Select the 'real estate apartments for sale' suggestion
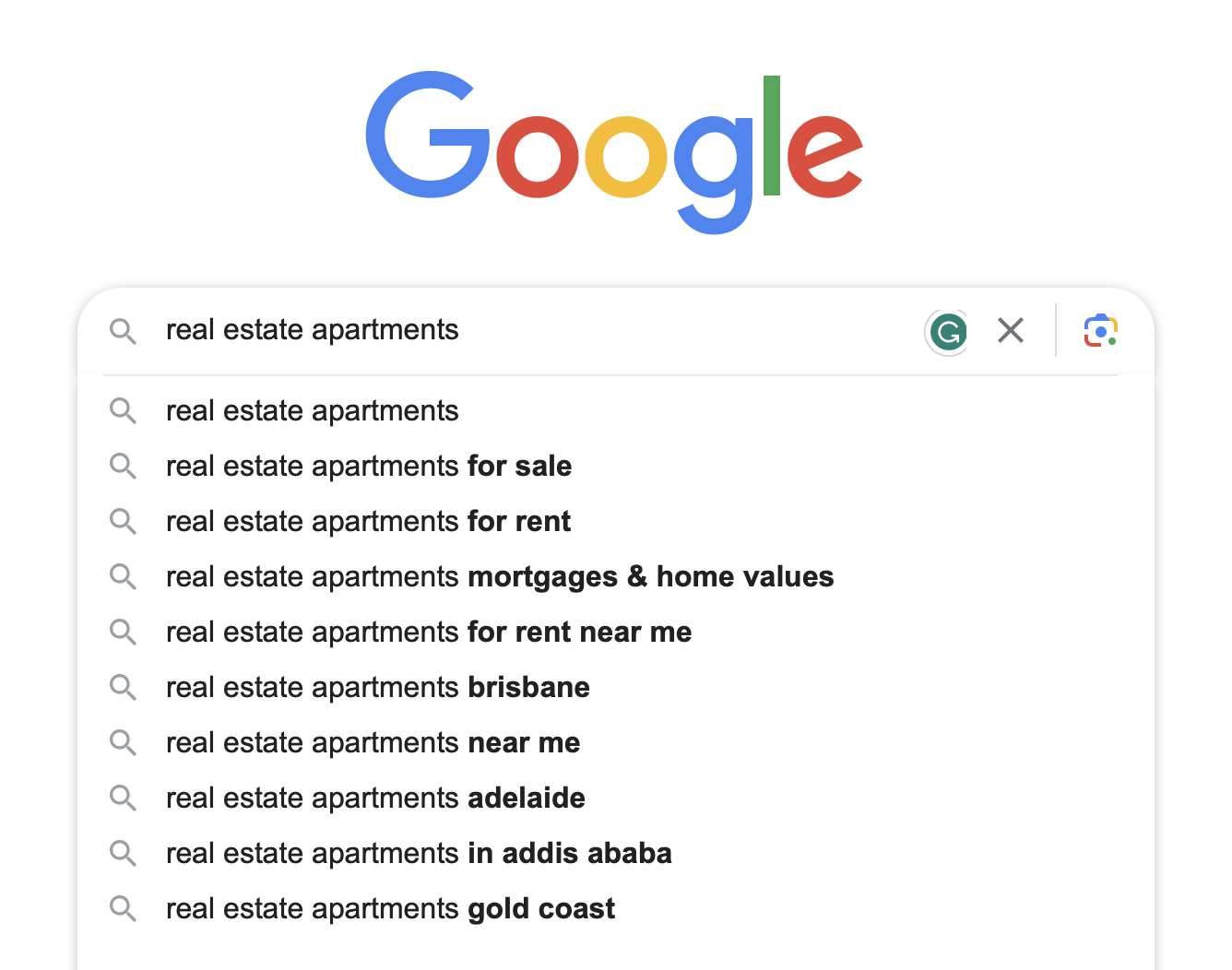The width and height of the screenshot is (1232, 970). point(369,467)
